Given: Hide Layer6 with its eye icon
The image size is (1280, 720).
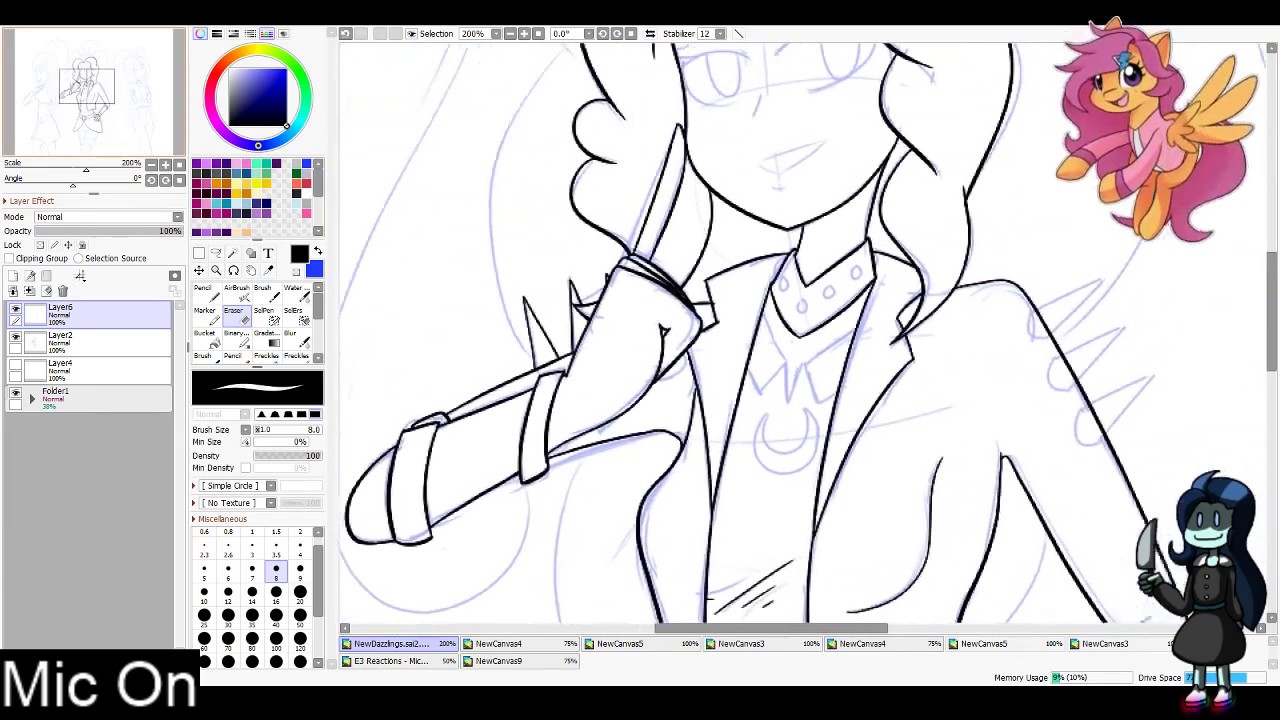Looking at the screenshot, I should click(15, 310).
